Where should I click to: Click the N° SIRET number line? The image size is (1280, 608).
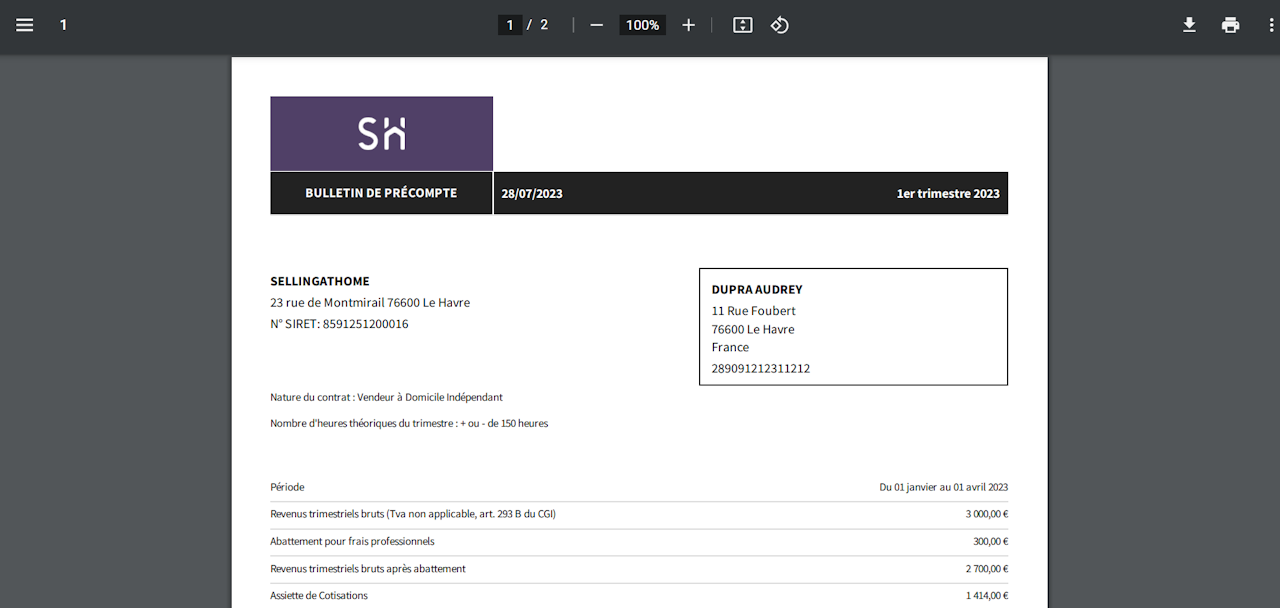click(339, 324)
